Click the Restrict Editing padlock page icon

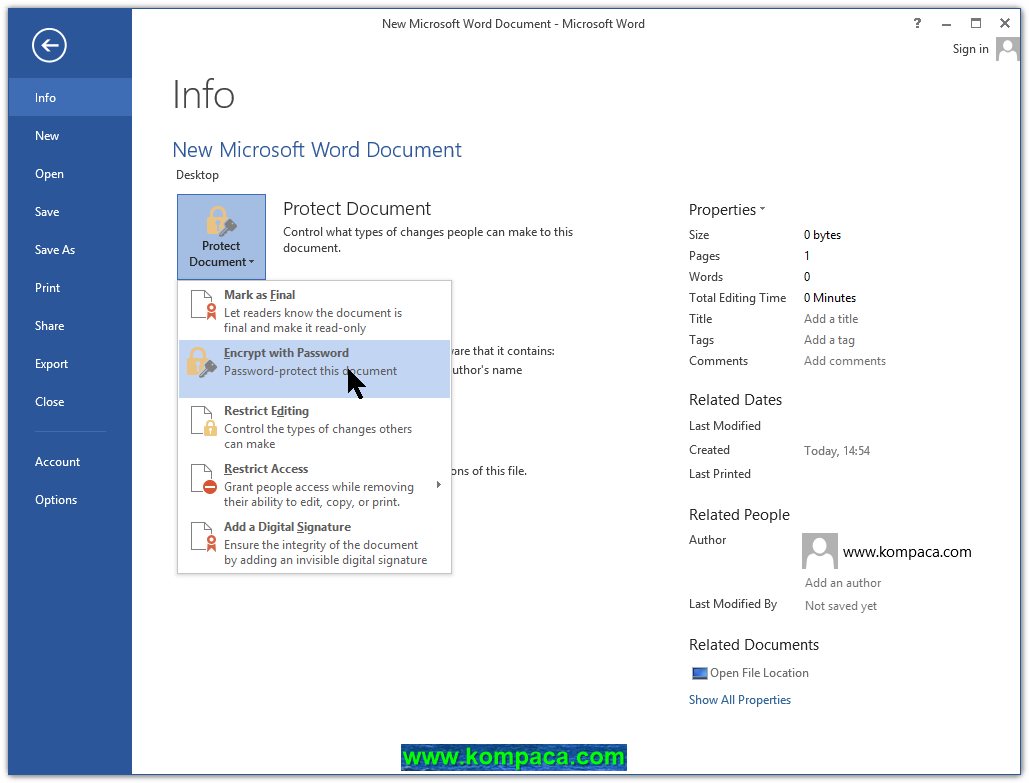point(203,421)
